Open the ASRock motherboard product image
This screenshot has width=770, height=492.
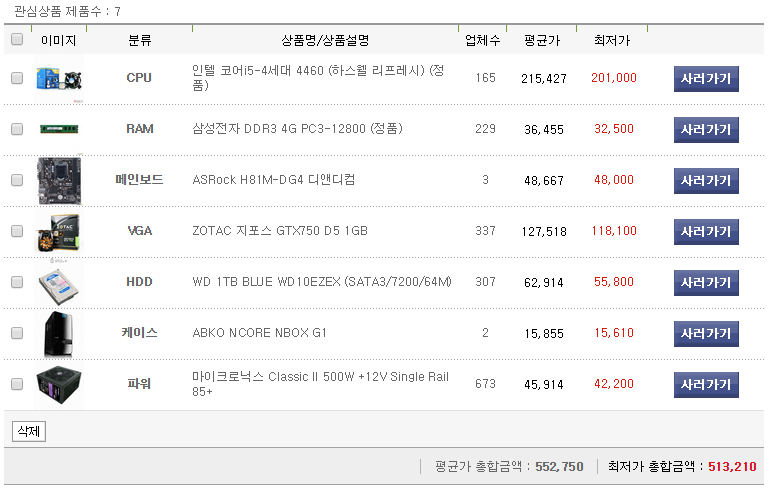tap(58, 180)
